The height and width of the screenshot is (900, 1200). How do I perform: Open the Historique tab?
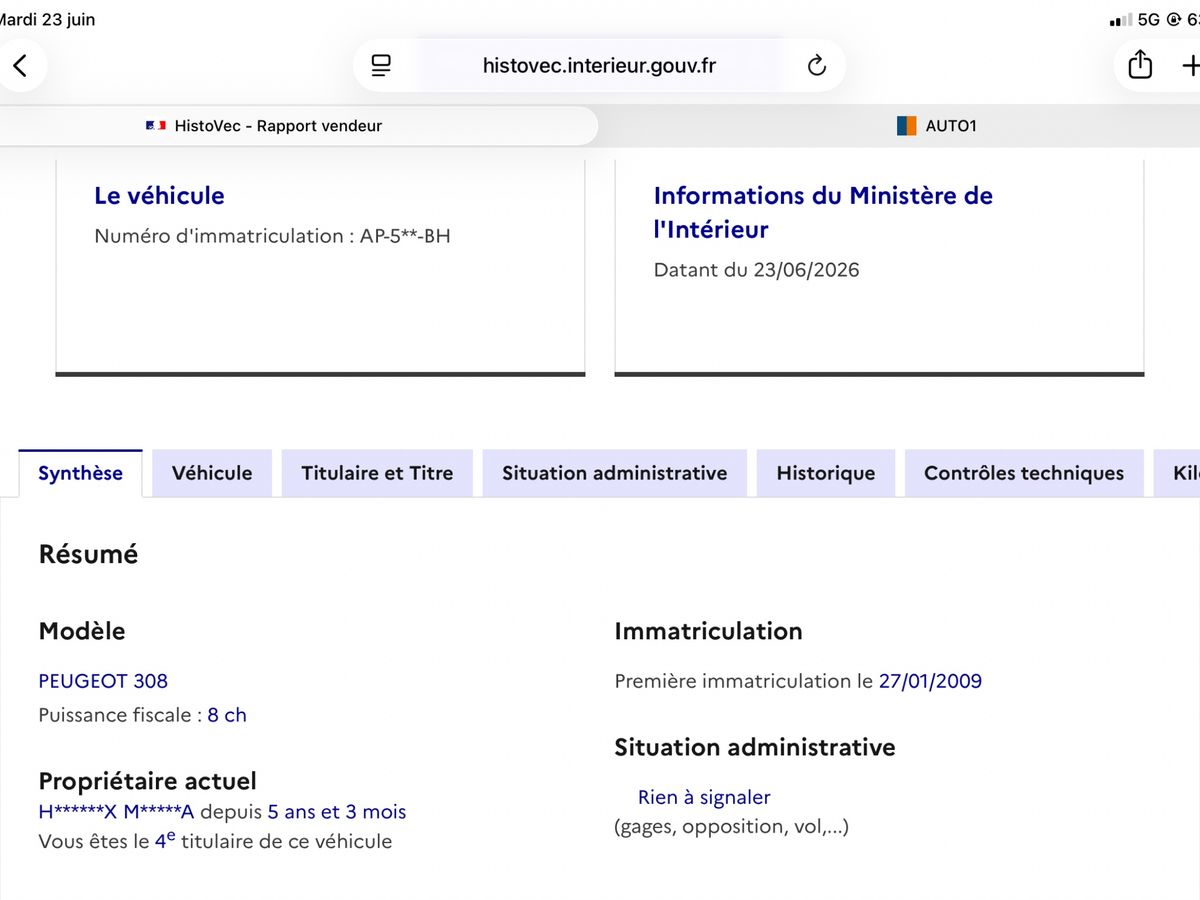pyautogui.click(x=826, y=473)
